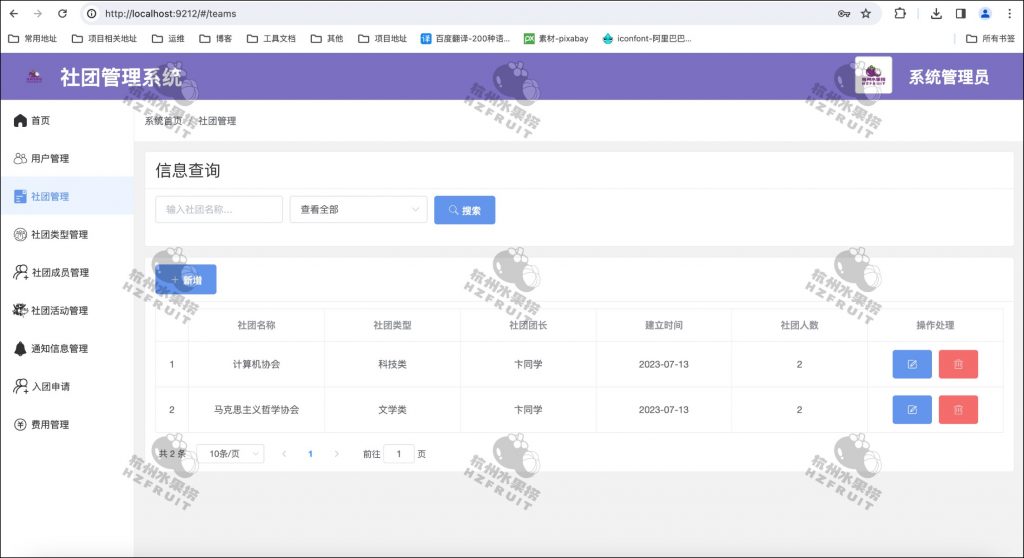Select page number 1 in pagination
This screenshot has width=1024, height=558.
pos(310,453)
